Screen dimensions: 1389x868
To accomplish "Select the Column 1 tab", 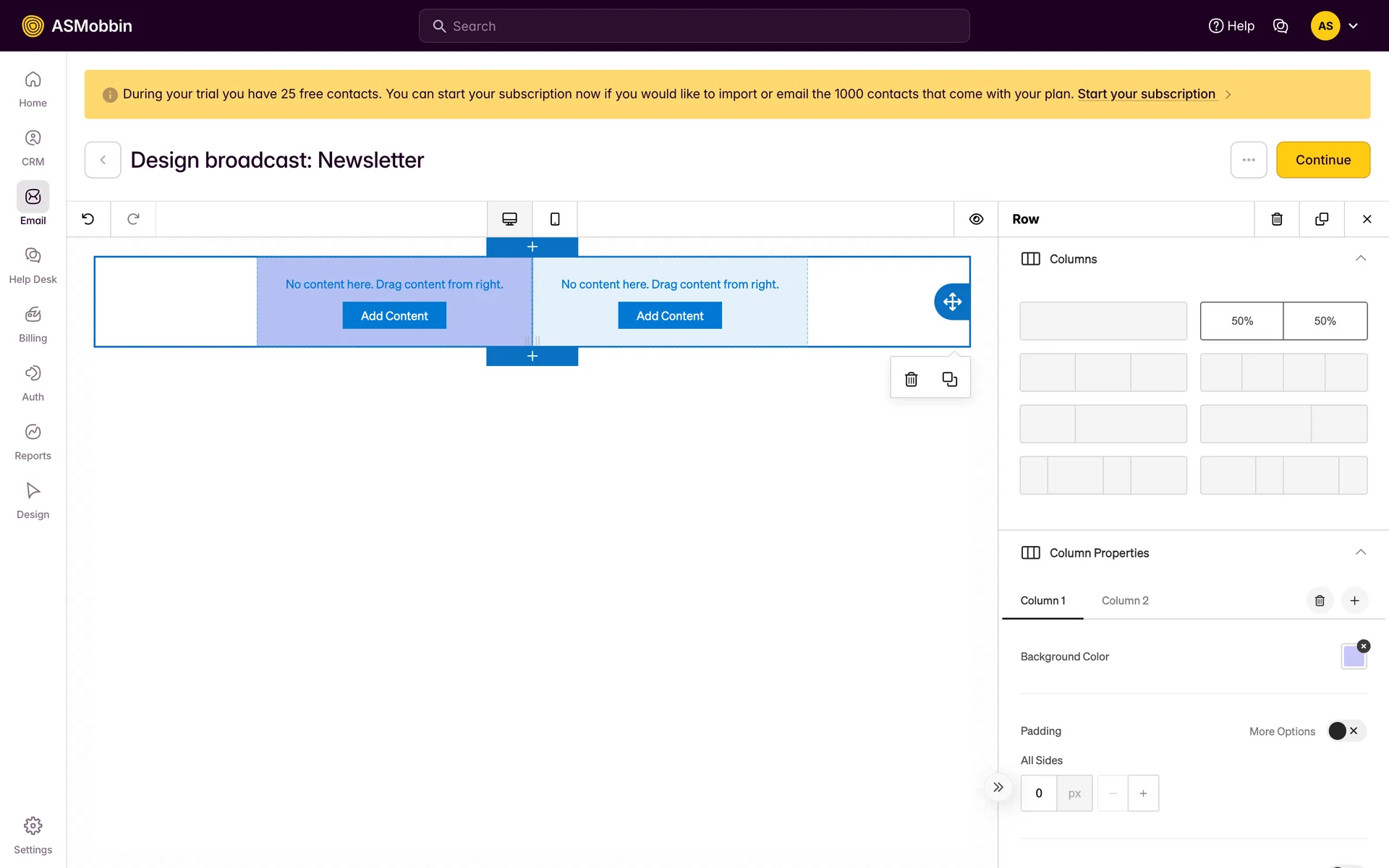I will point(1042,600).
